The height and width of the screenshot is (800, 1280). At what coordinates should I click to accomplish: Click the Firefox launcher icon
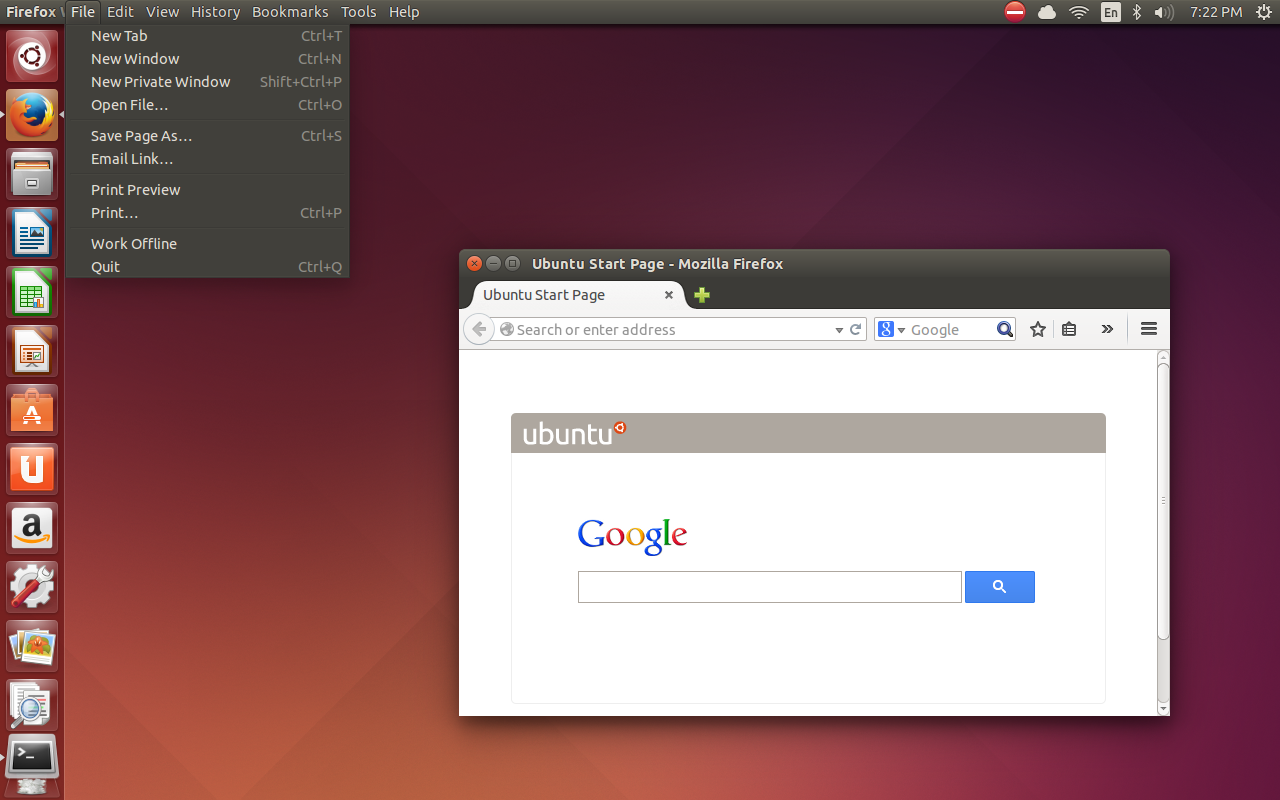[32, 115]
